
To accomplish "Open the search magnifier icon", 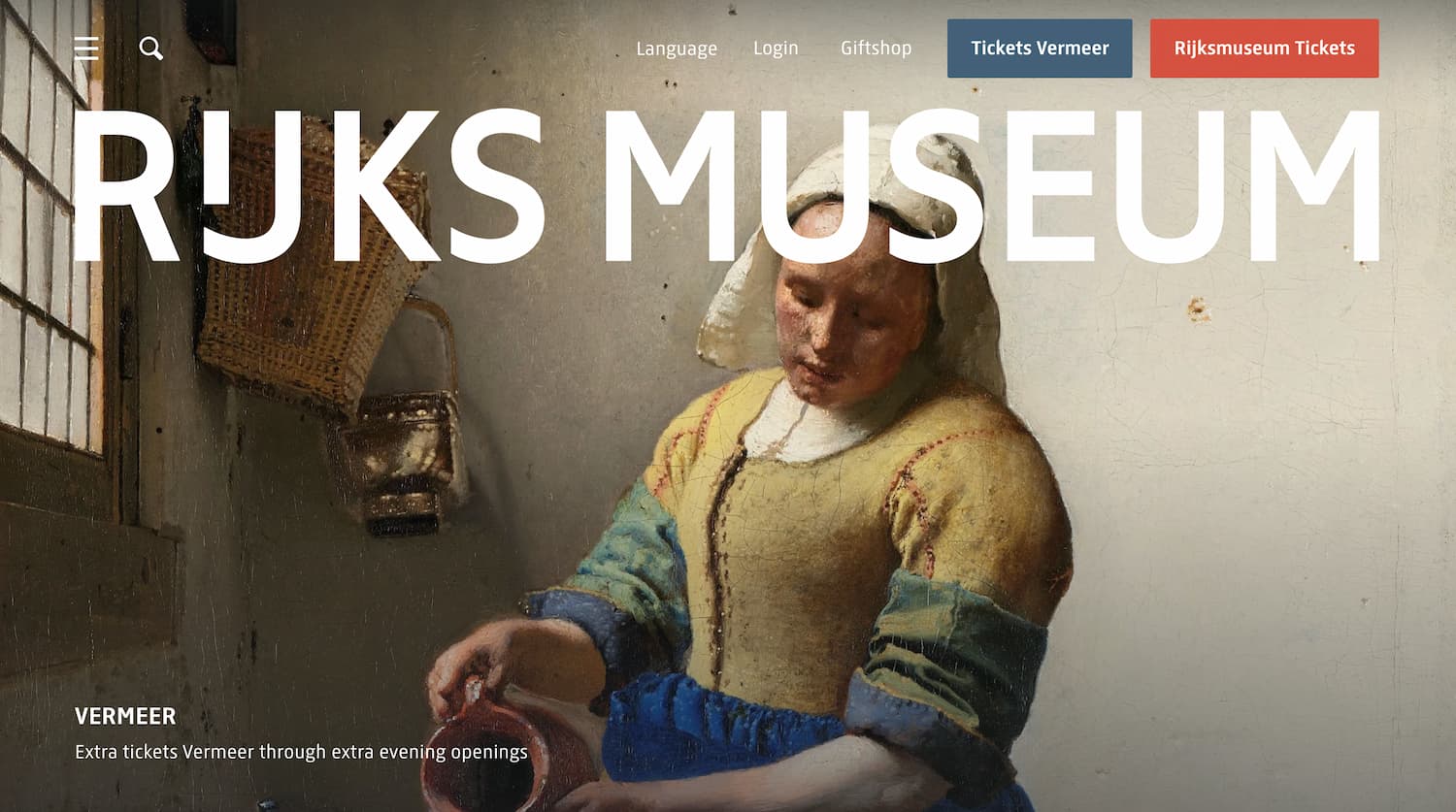I will pyautogui.click(x=151, y=48).
